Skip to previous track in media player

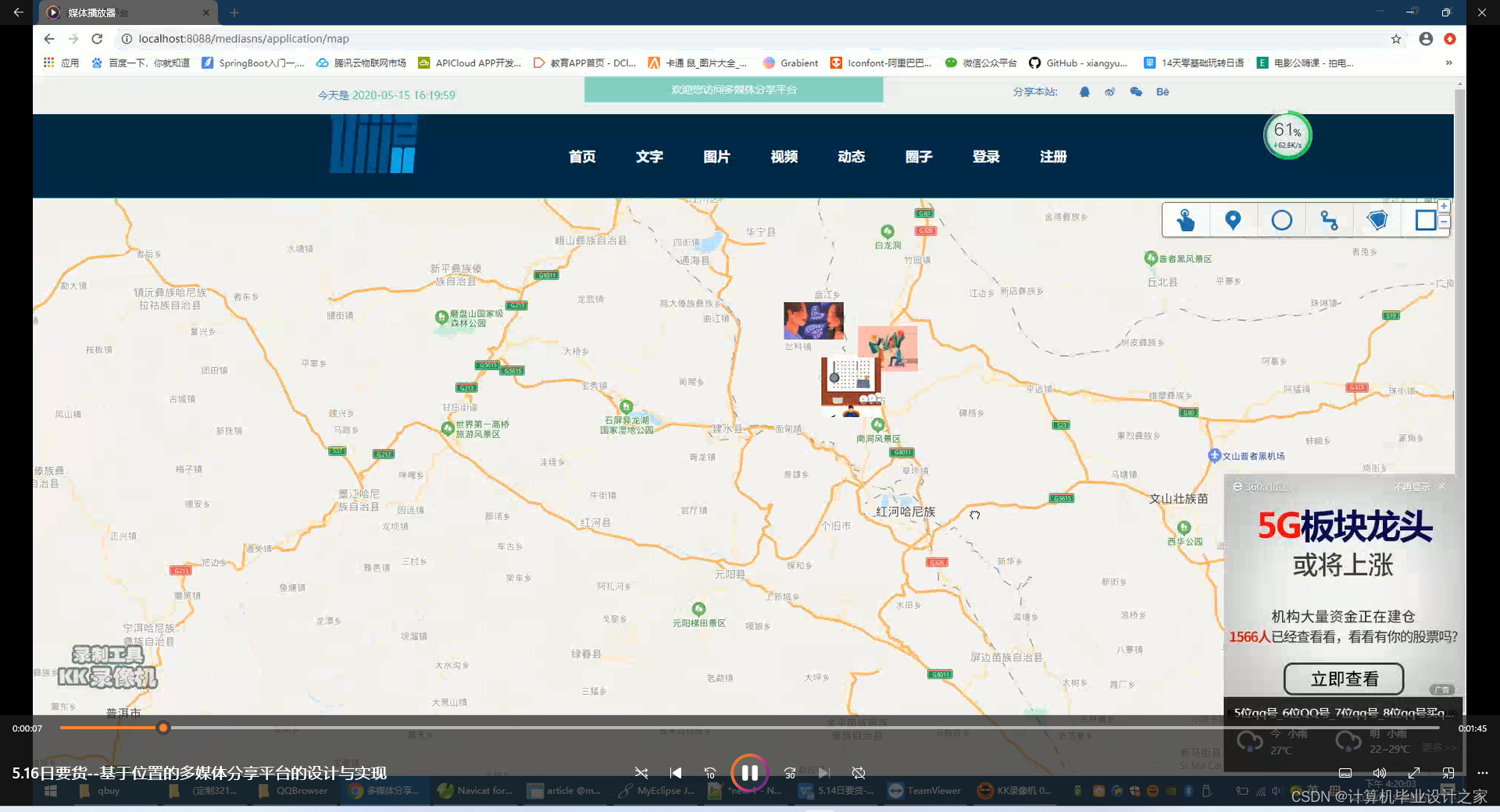[x=676, y=772]
